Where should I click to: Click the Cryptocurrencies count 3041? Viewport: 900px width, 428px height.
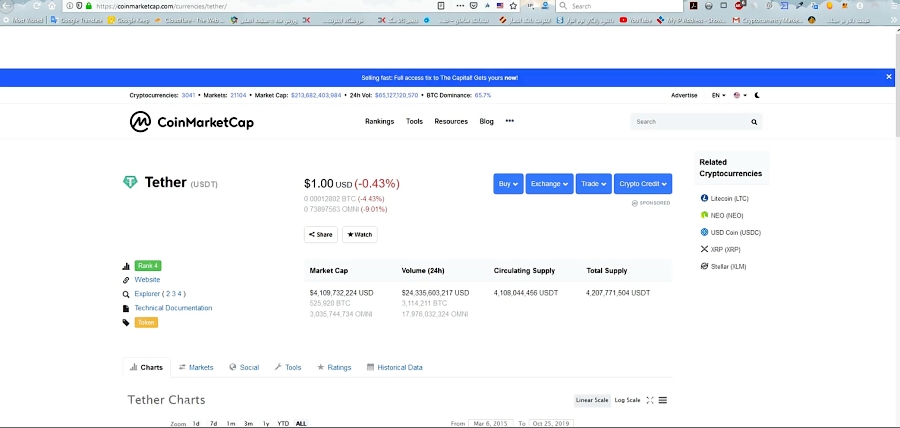click(188, 95)
